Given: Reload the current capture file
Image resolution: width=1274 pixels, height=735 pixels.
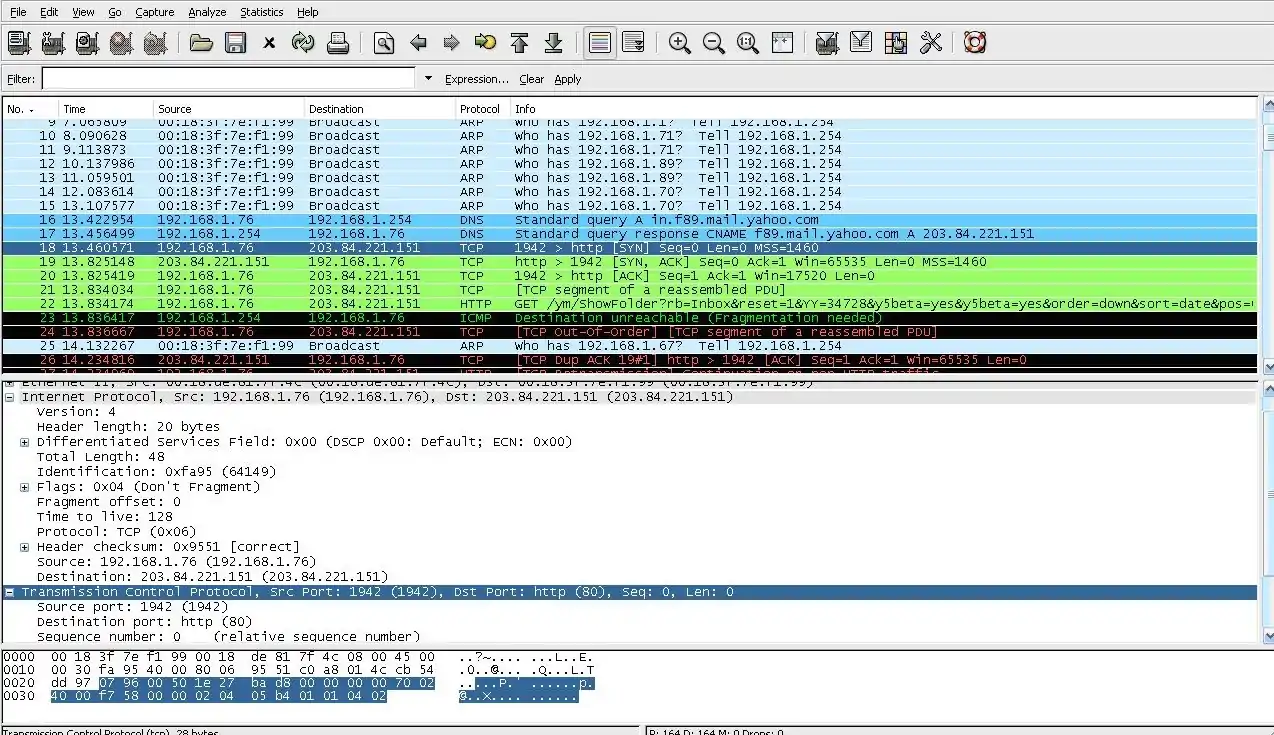Looking at the screenshot, I should point(303,43).
